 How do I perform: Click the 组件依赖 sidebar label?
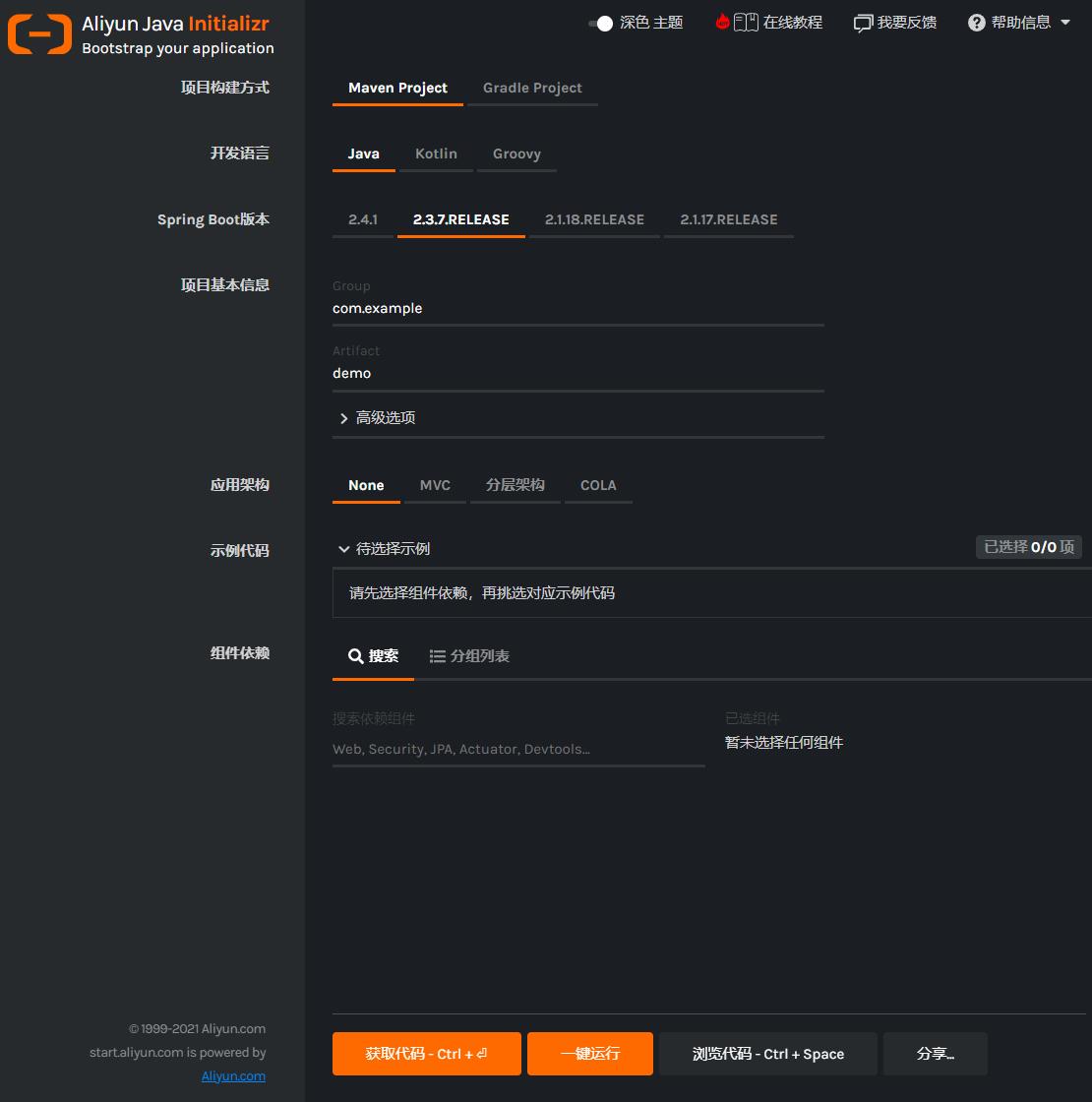coord(240,653)
